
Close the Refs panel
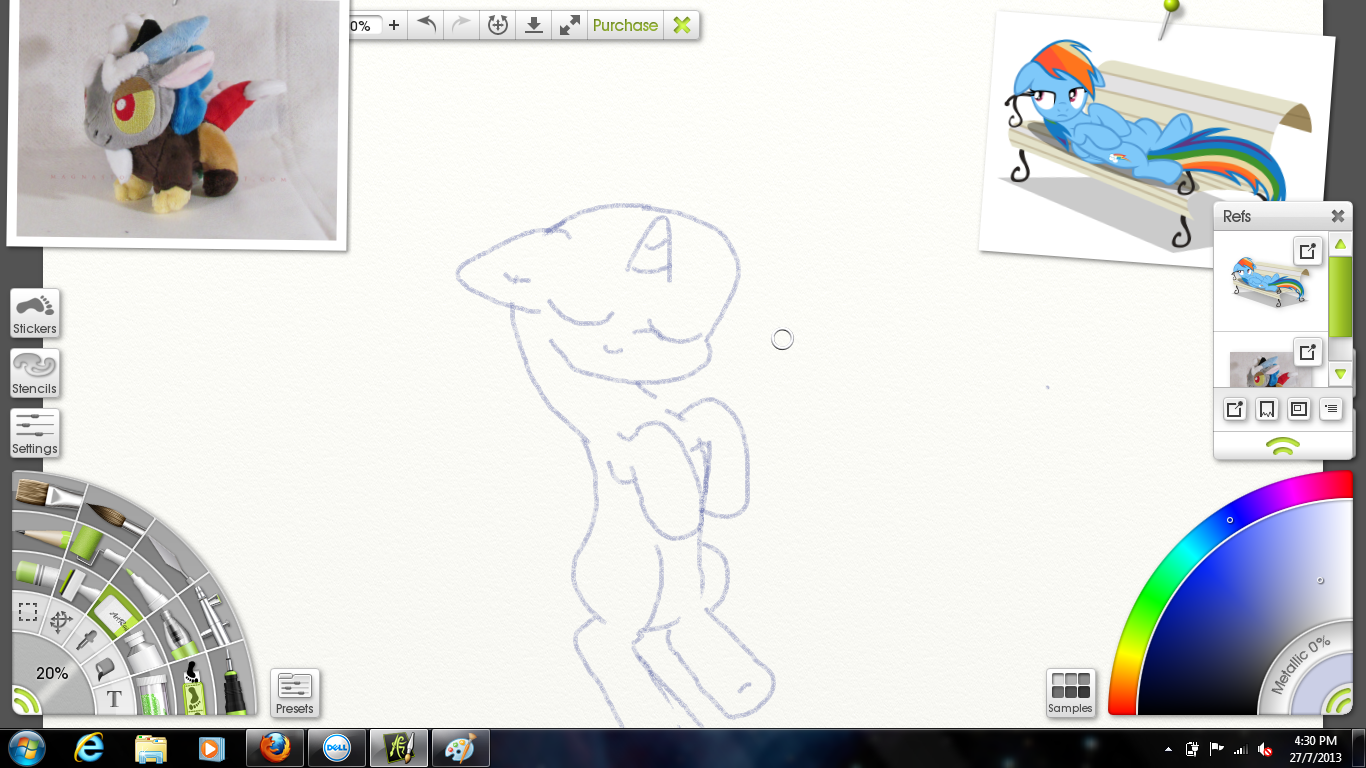tap(1338, 216)
